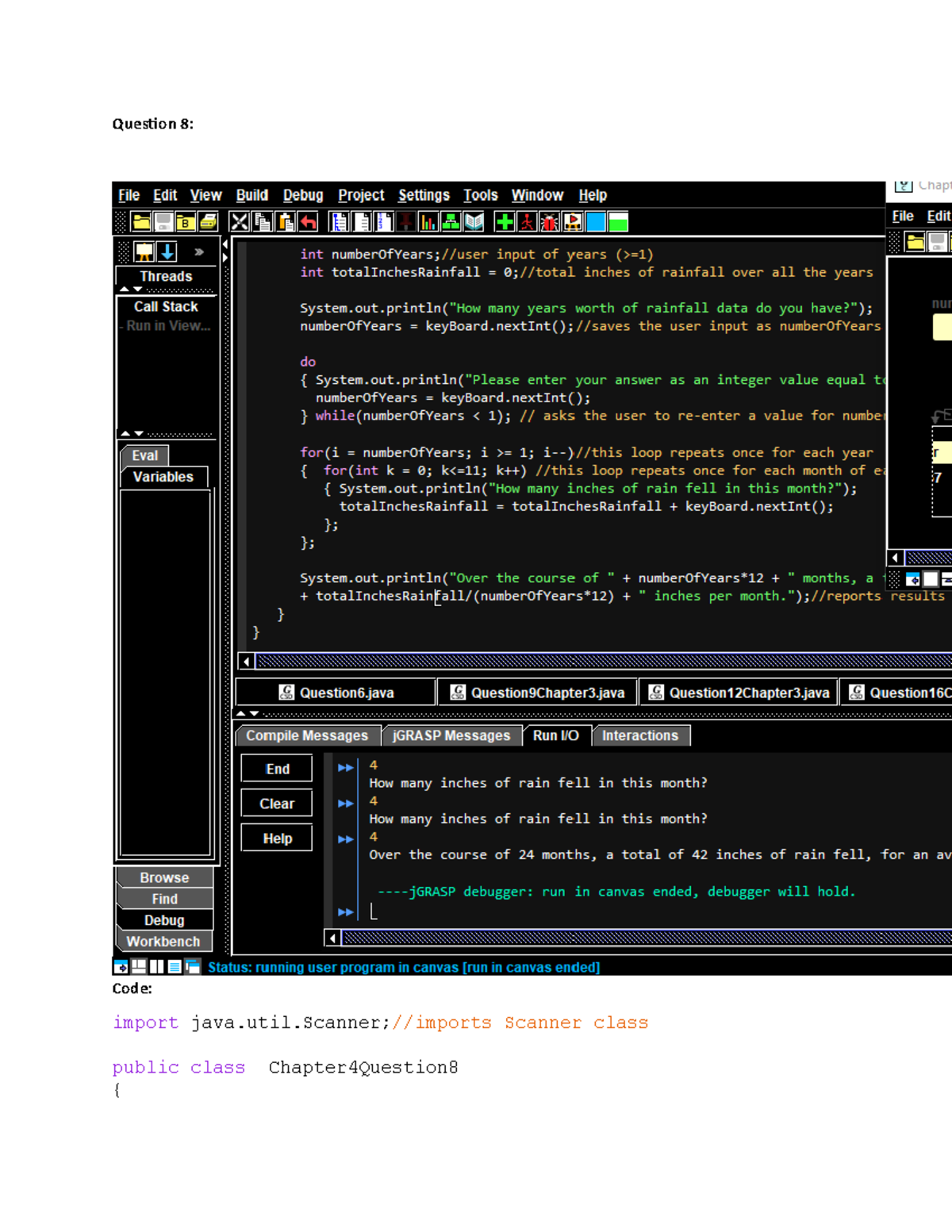Click the double chevron in the debug toolbar
Screen dimensions: 952x1232
[199, 251]
